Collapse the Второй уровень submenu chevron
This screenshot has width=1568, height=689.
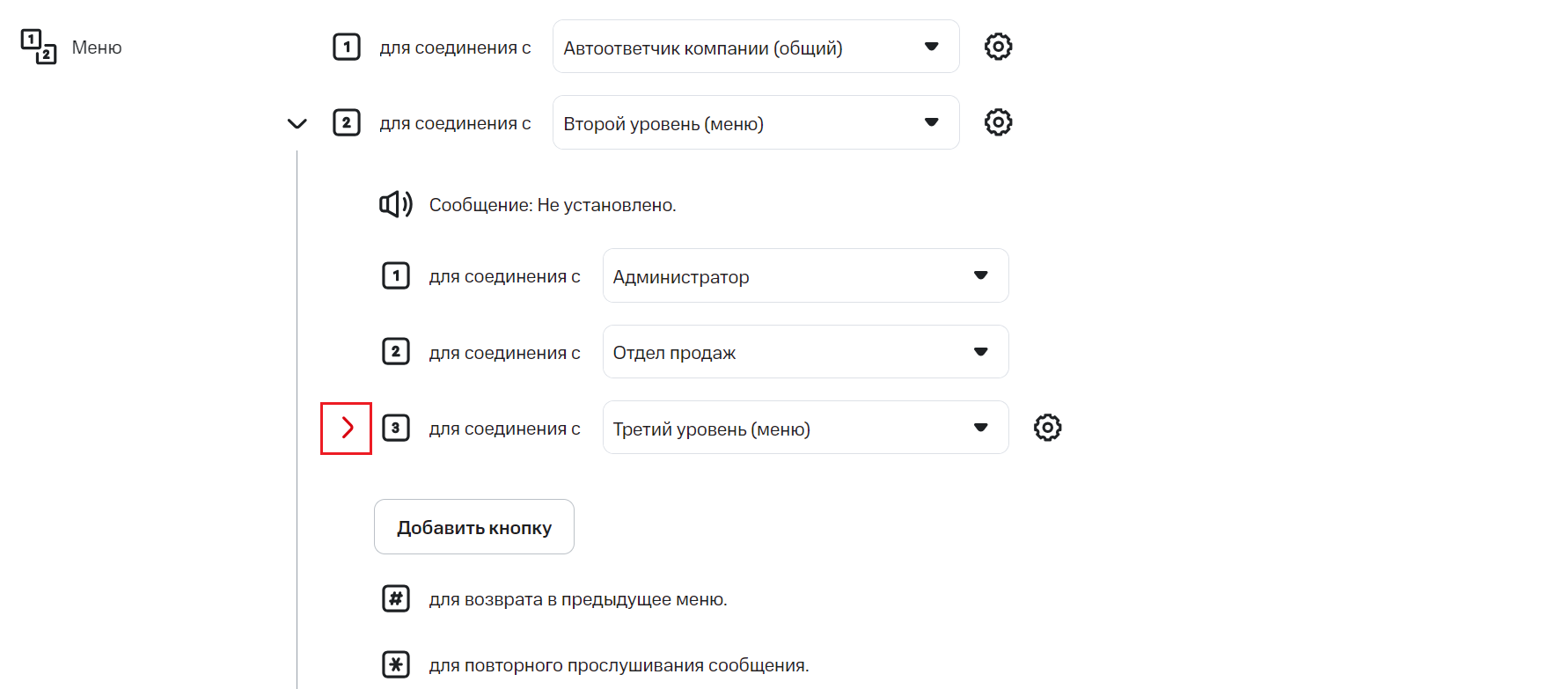297,123
